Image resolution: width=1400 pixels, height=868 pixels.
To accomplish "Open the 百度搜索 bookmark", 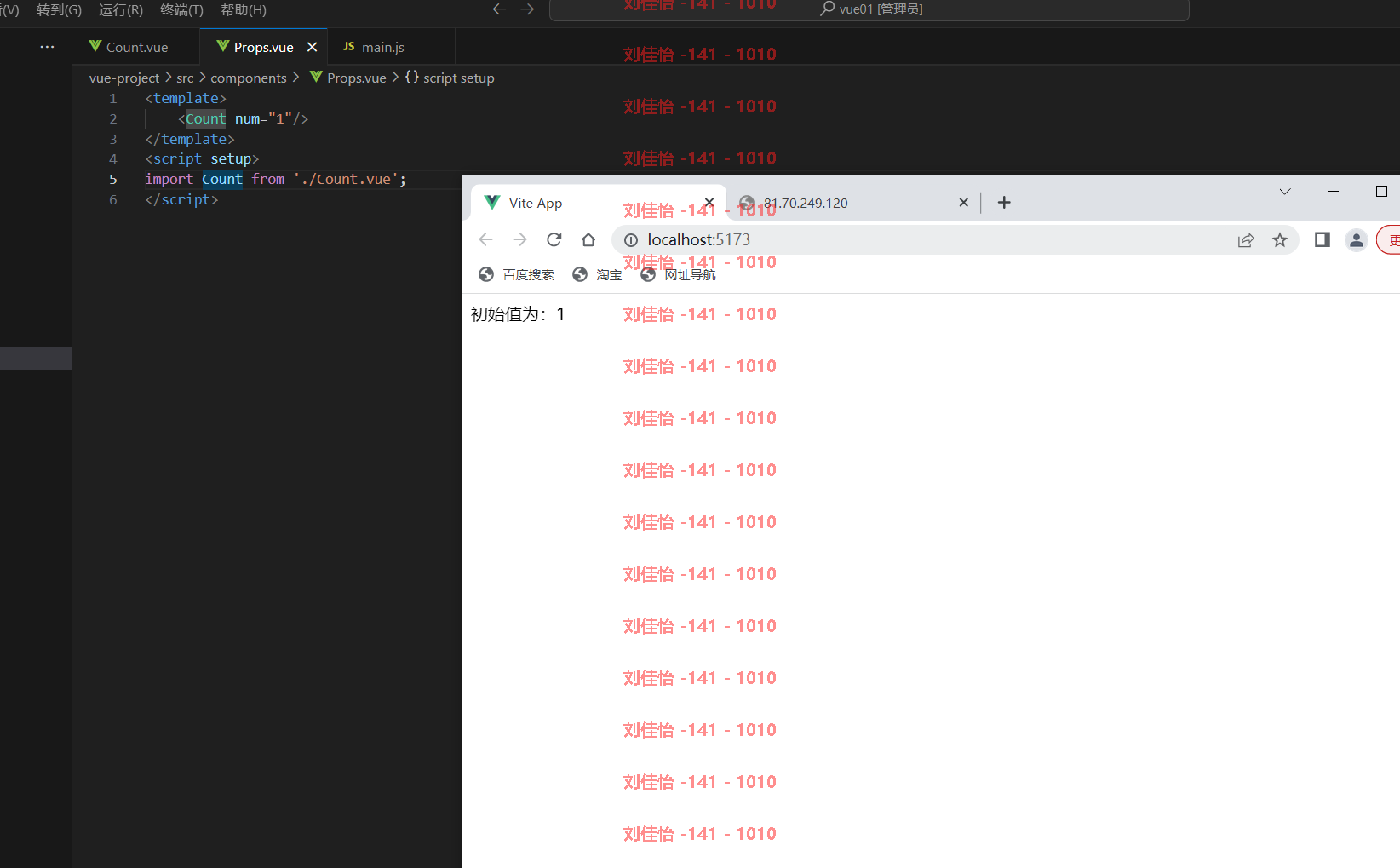I will tap(517, 274).
